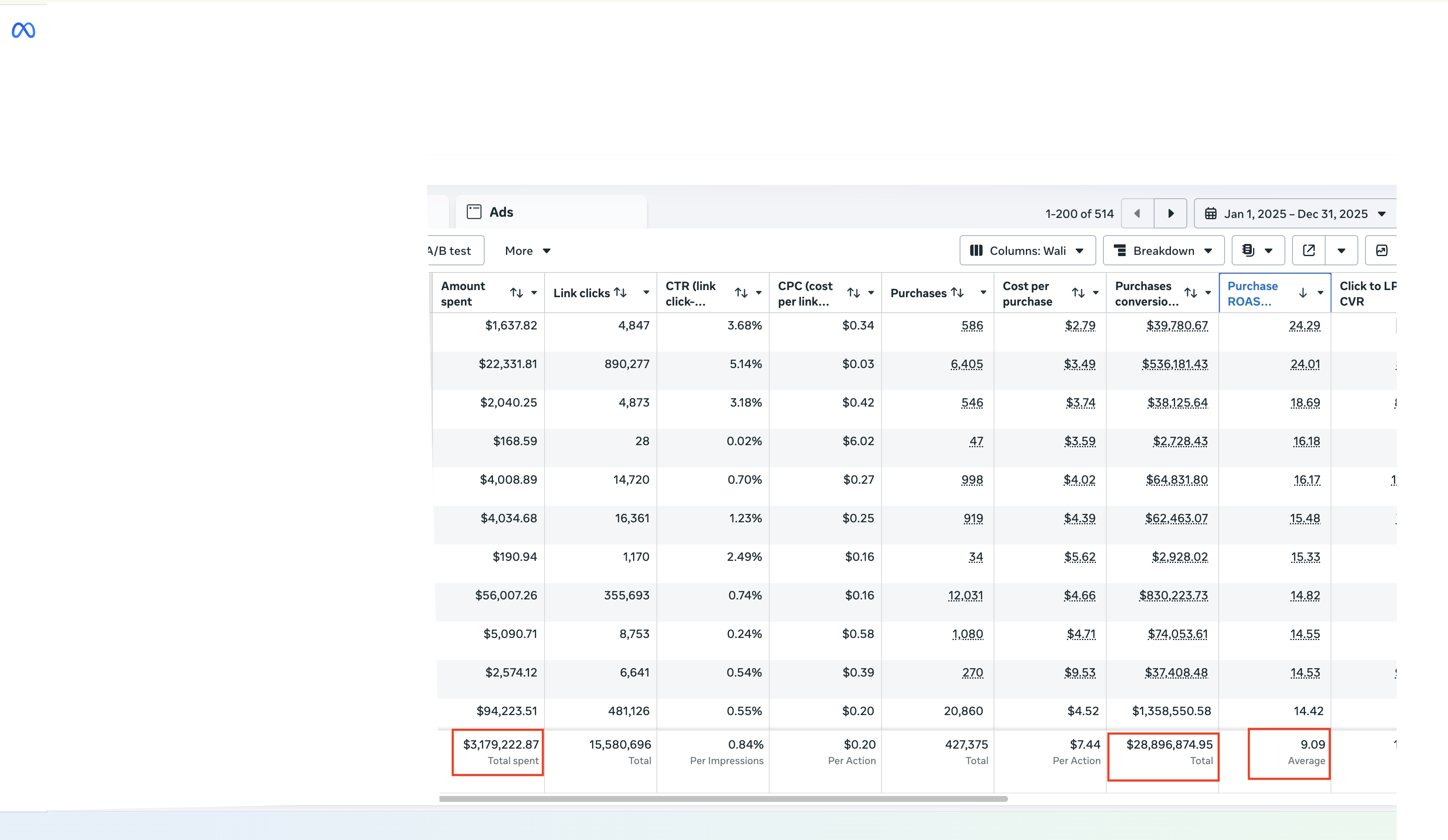Sort by Amount spent arrows
The height and width of the screenshot is (840, 1448).
coord(516,293)
